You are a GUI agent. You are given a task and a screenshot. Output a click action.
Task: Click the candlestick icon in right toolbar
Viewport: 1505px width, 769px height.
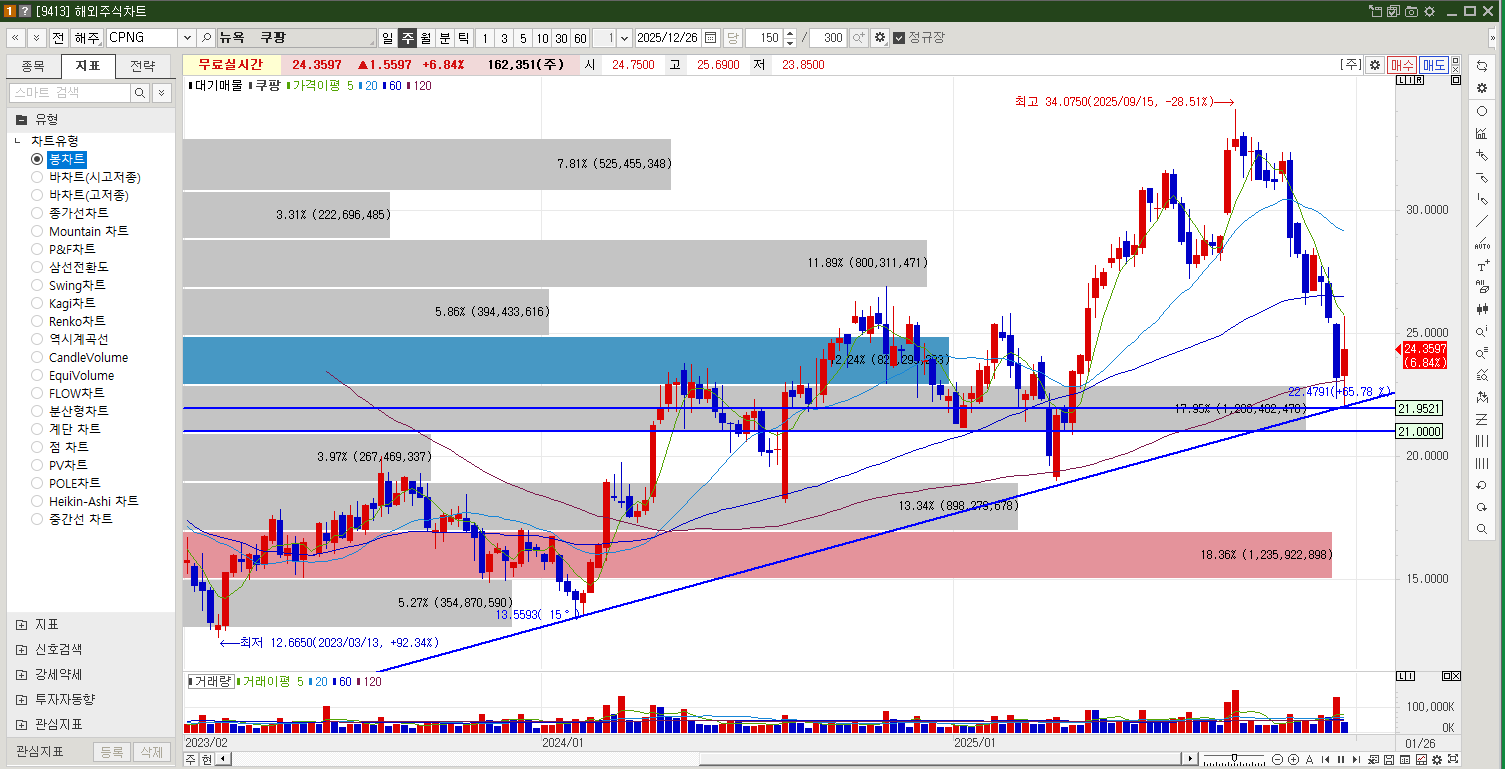click(x=1482, y=310)
